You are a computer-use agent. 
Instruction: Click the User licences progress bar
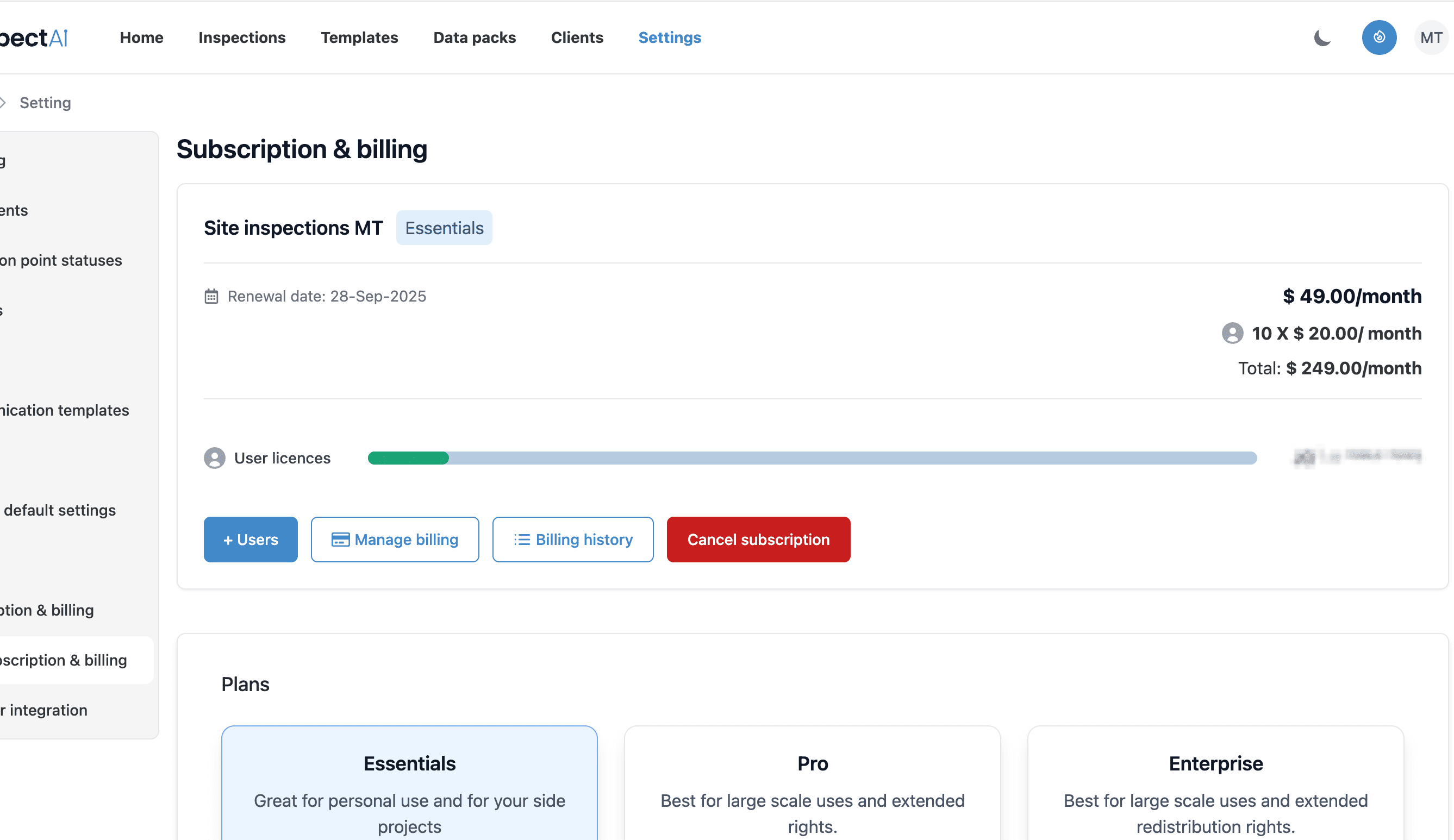click(812, 458)
